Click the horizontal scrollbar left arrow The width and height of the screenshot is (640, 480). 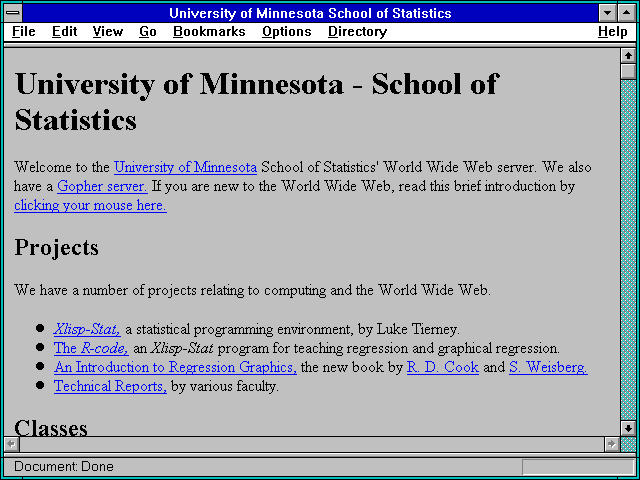tap(11, 444)
